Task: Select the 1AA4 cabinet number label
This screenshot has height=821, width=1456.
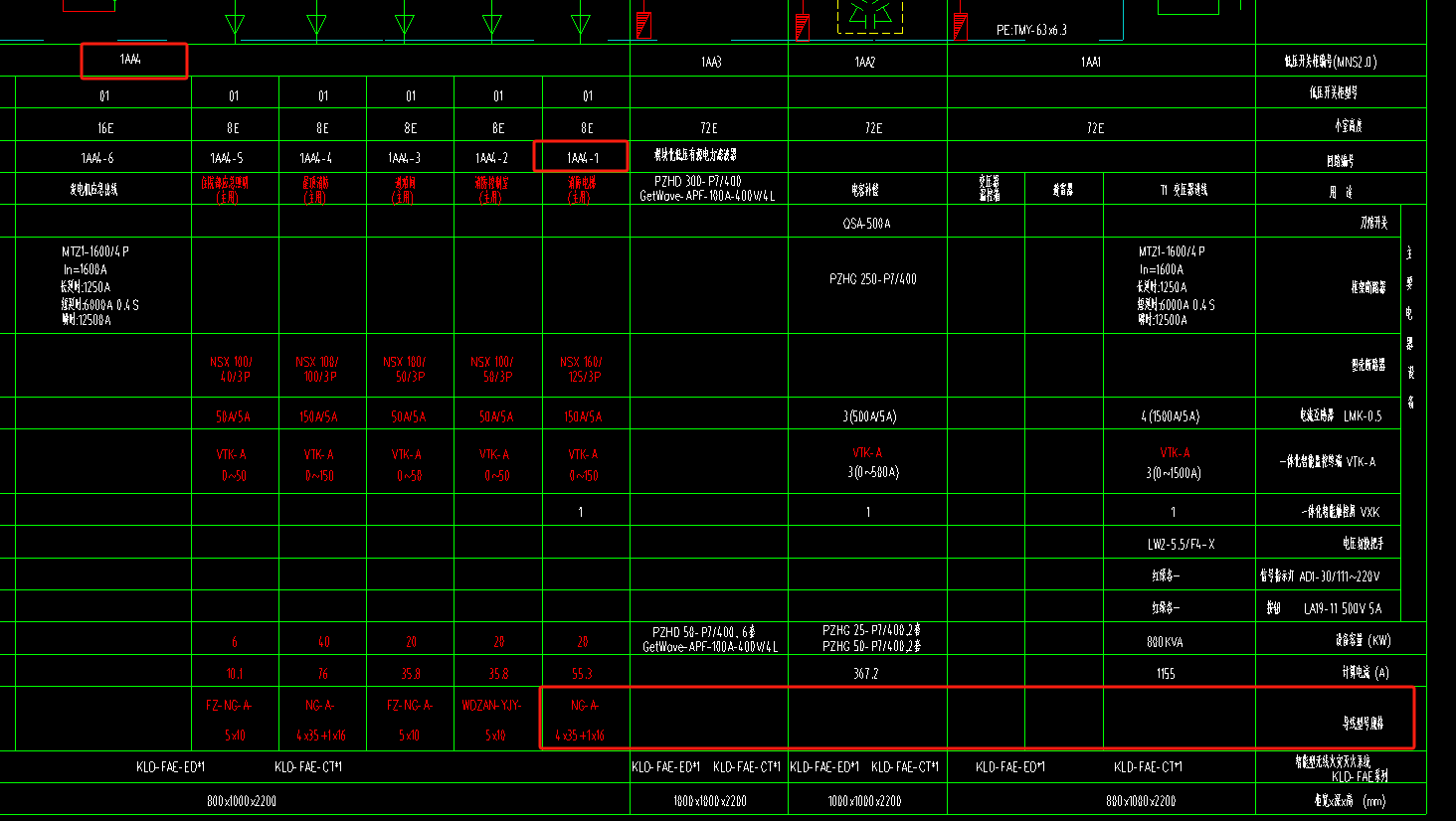Action: tap(130, 60)
